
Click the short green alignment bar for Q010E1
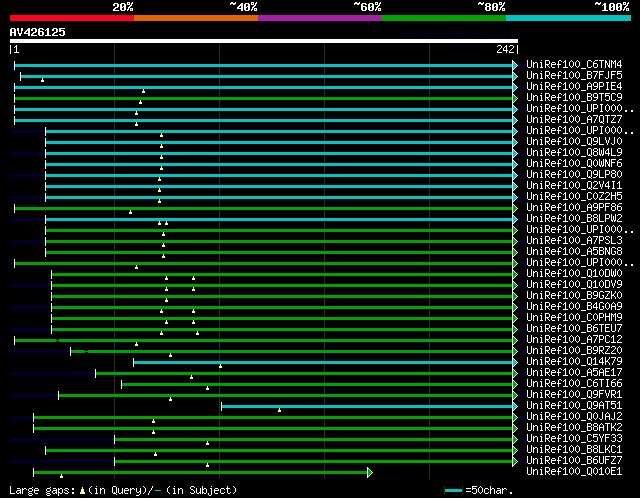coord(203,473)
